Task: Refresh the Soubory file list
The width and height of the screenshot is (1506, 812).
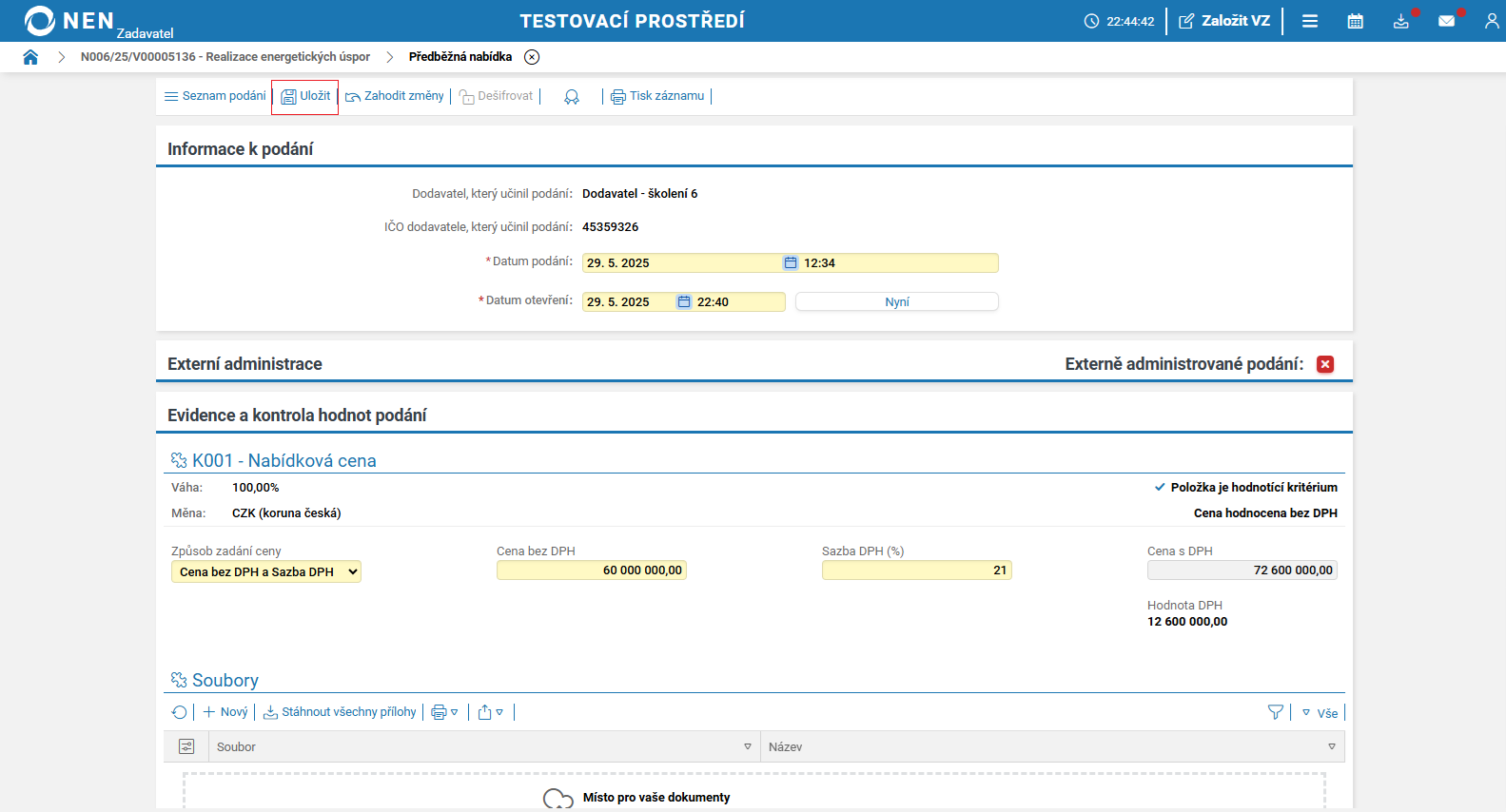Action: 179,712
